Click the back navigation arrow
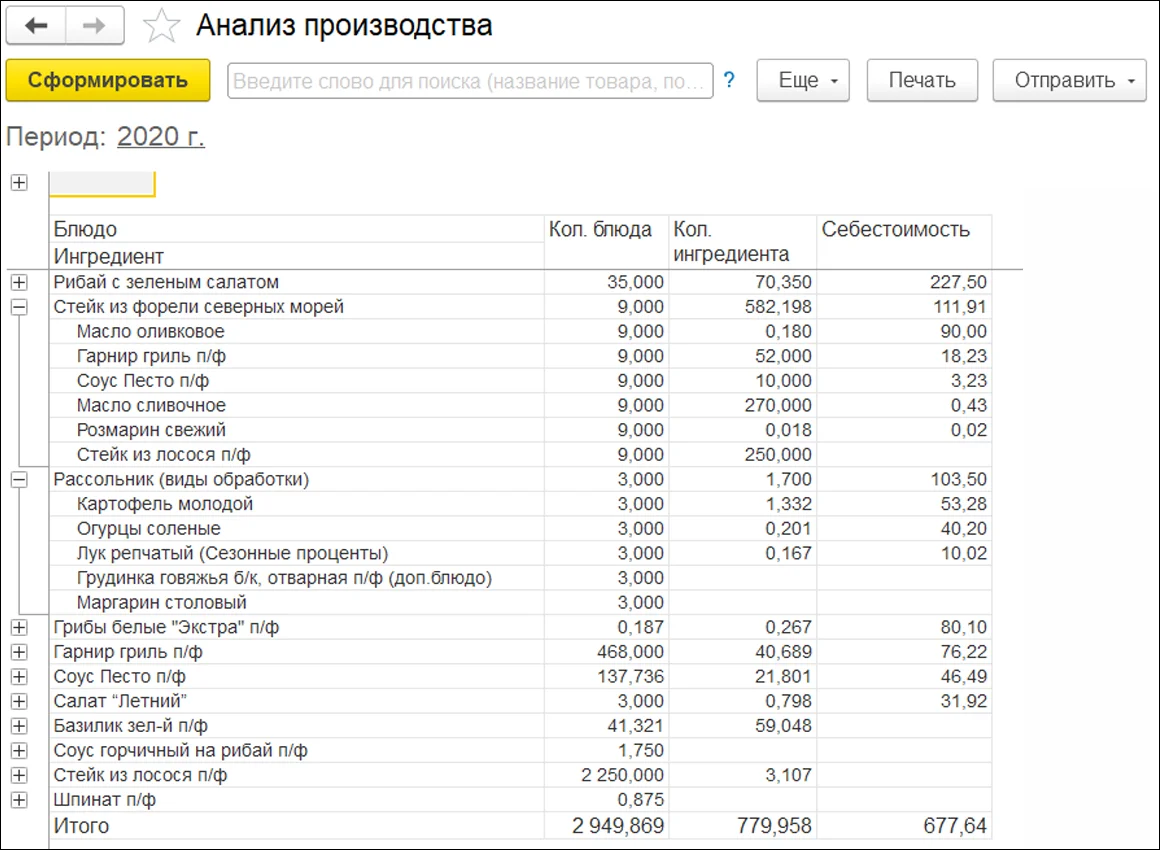The image size is (1160, 850). [x=36, y=26]
